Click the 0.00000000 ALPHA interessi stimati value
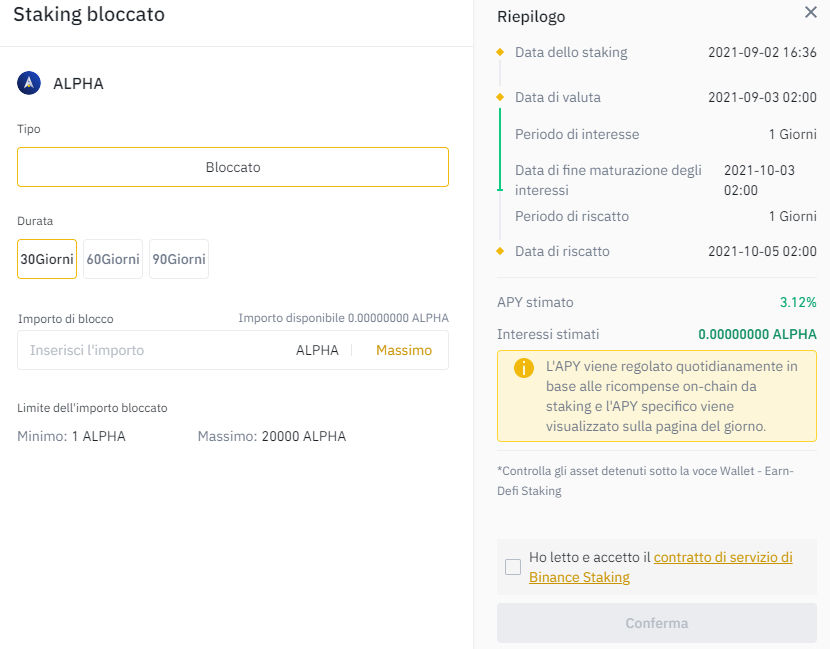Screen dimensions: 830x649 [x=757, y=335]
